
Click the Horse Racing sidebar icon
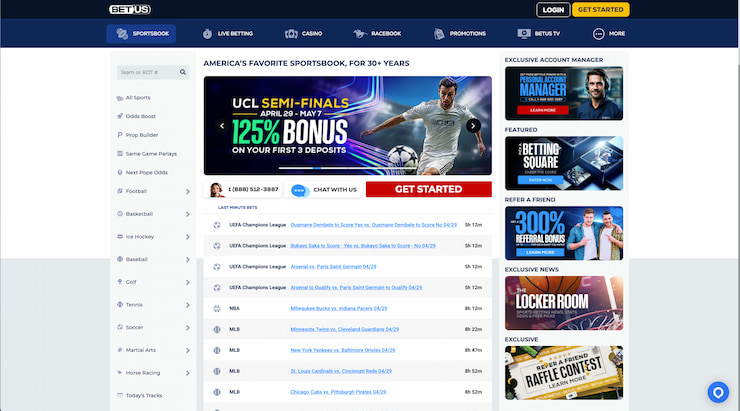(x=120, y=372)
